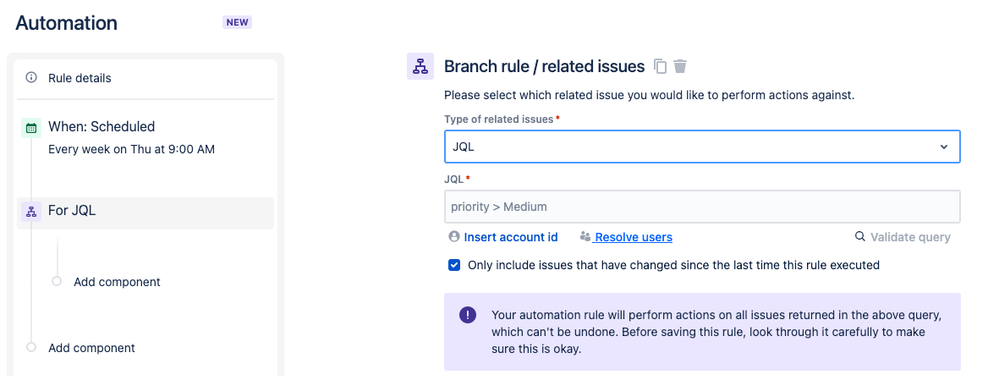Click the green calendar Scheduled trigger icon
Image resolution: width=999 pixels, height=376 pixels.
point(31,127)
